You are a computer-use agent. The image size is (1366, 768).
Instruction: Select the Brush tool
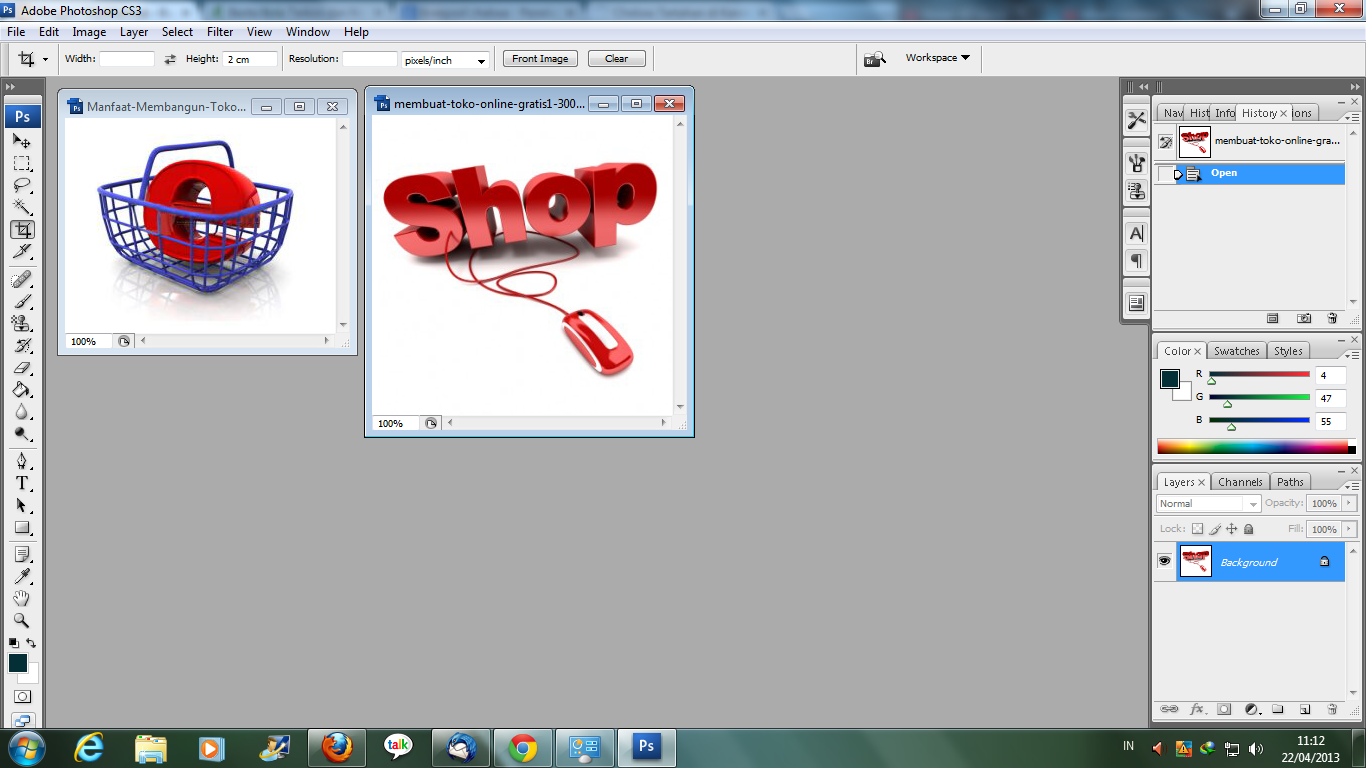[21, 301]
